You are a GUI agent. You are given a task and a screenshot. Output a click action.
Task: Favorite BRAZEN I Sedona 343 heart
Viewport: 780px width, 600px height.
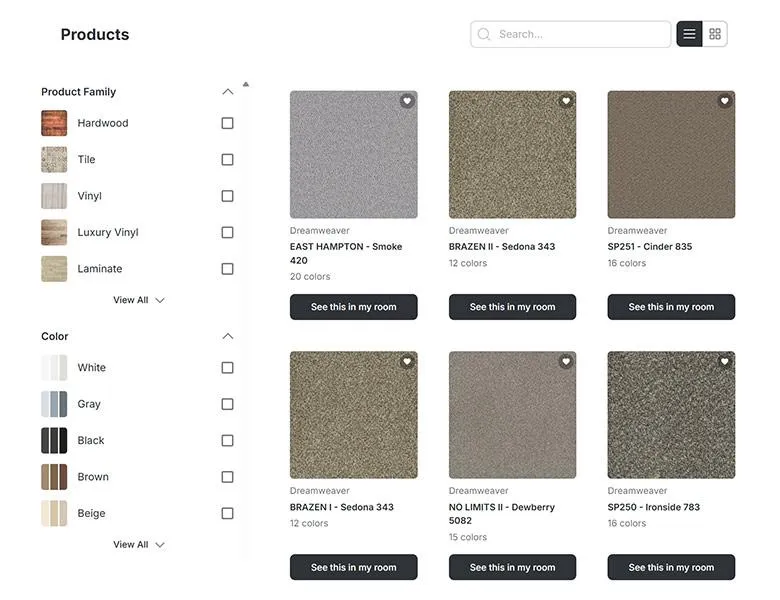click(407, 362)
